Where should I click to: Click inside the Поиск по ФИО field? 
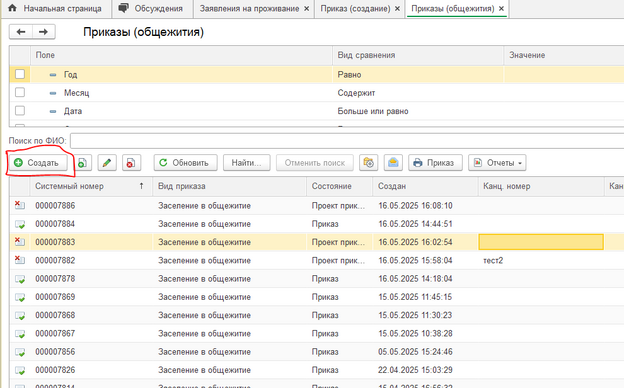click(x=347, y=140)
